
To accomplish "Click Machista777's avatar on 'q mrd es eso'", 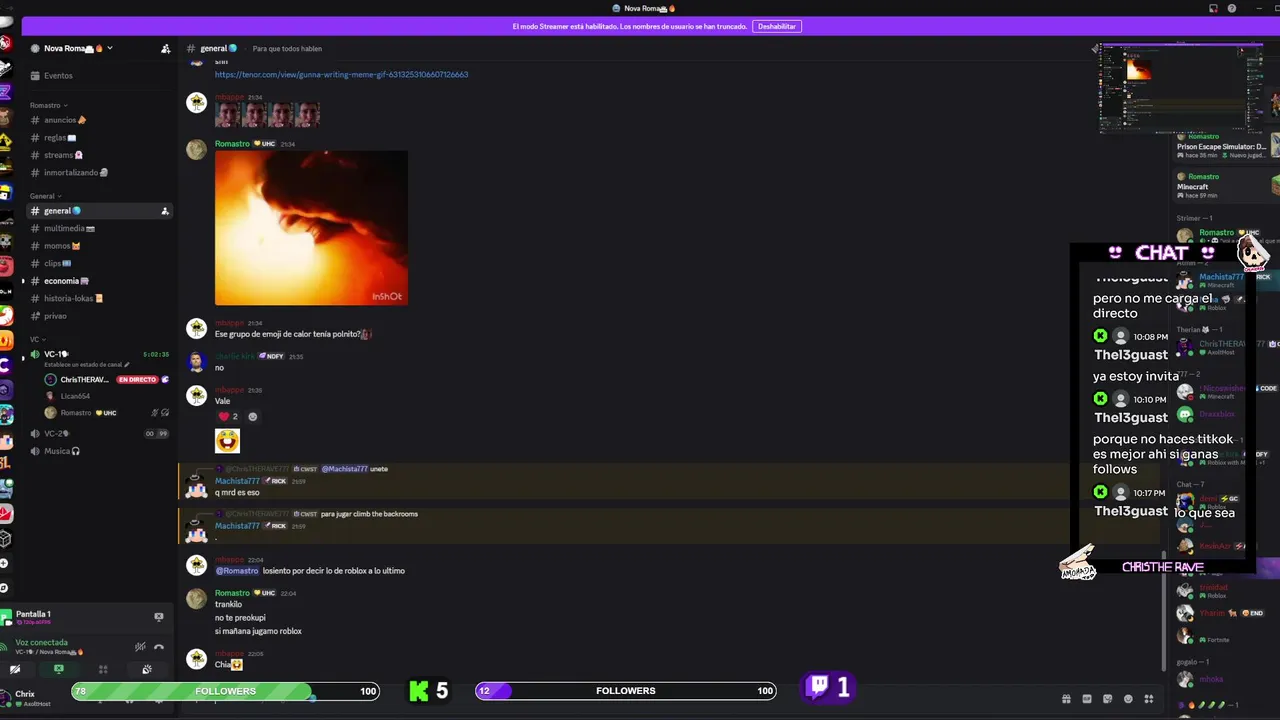I will point(196,487).
